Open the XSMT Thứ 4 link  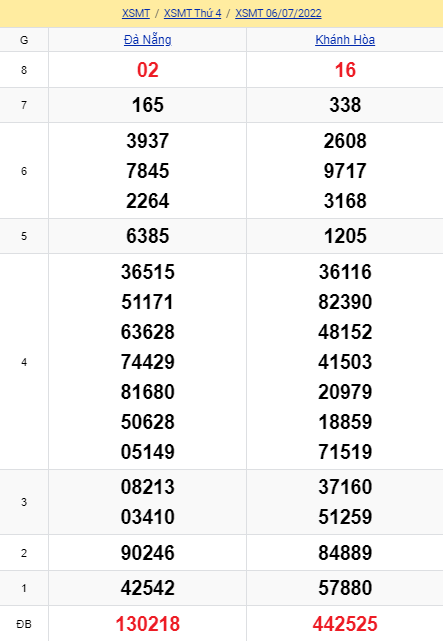[192, 13]
